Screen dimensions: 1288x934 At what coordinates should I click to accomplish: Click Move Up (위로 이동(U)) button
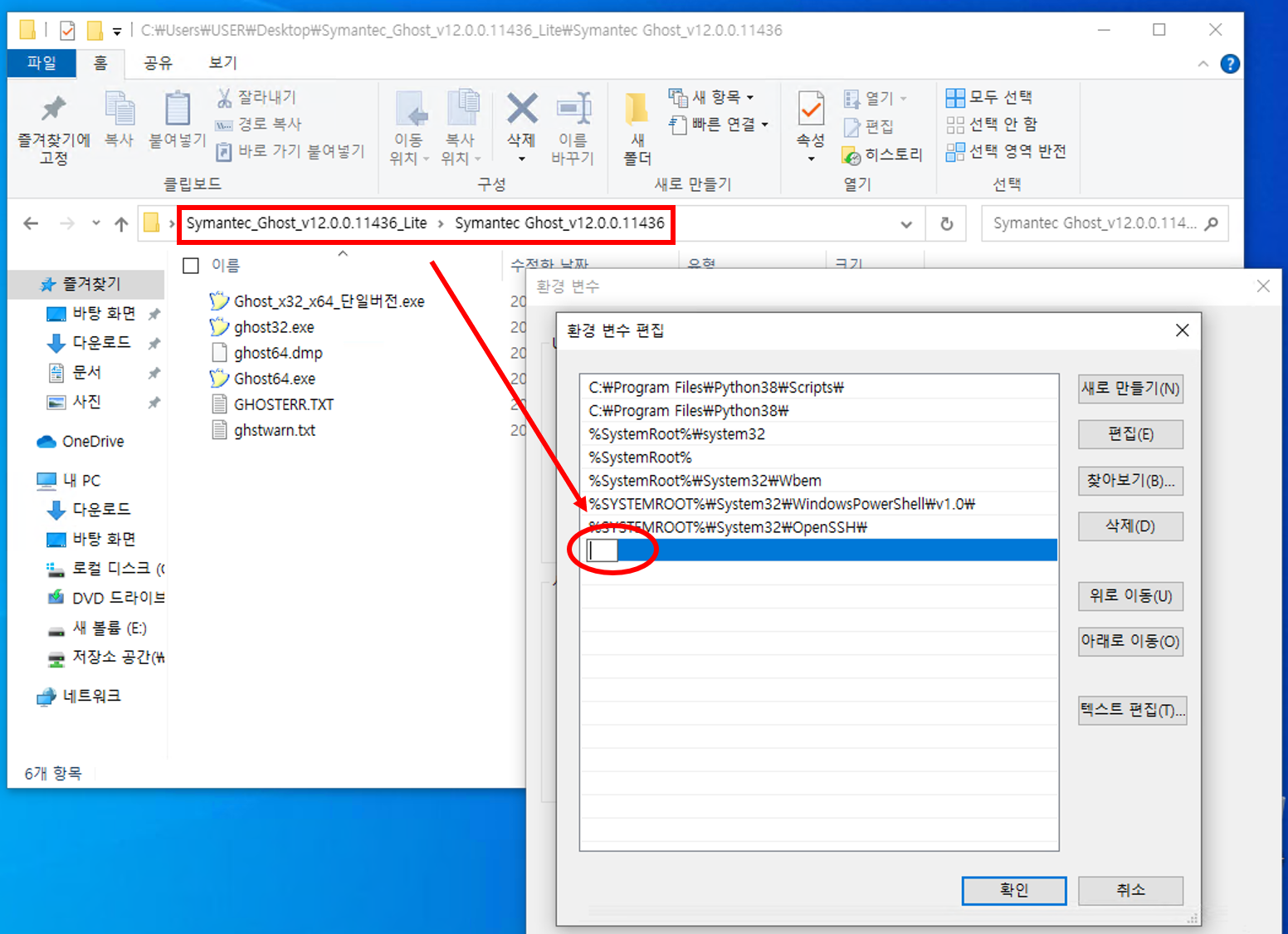click(1130, 596)
